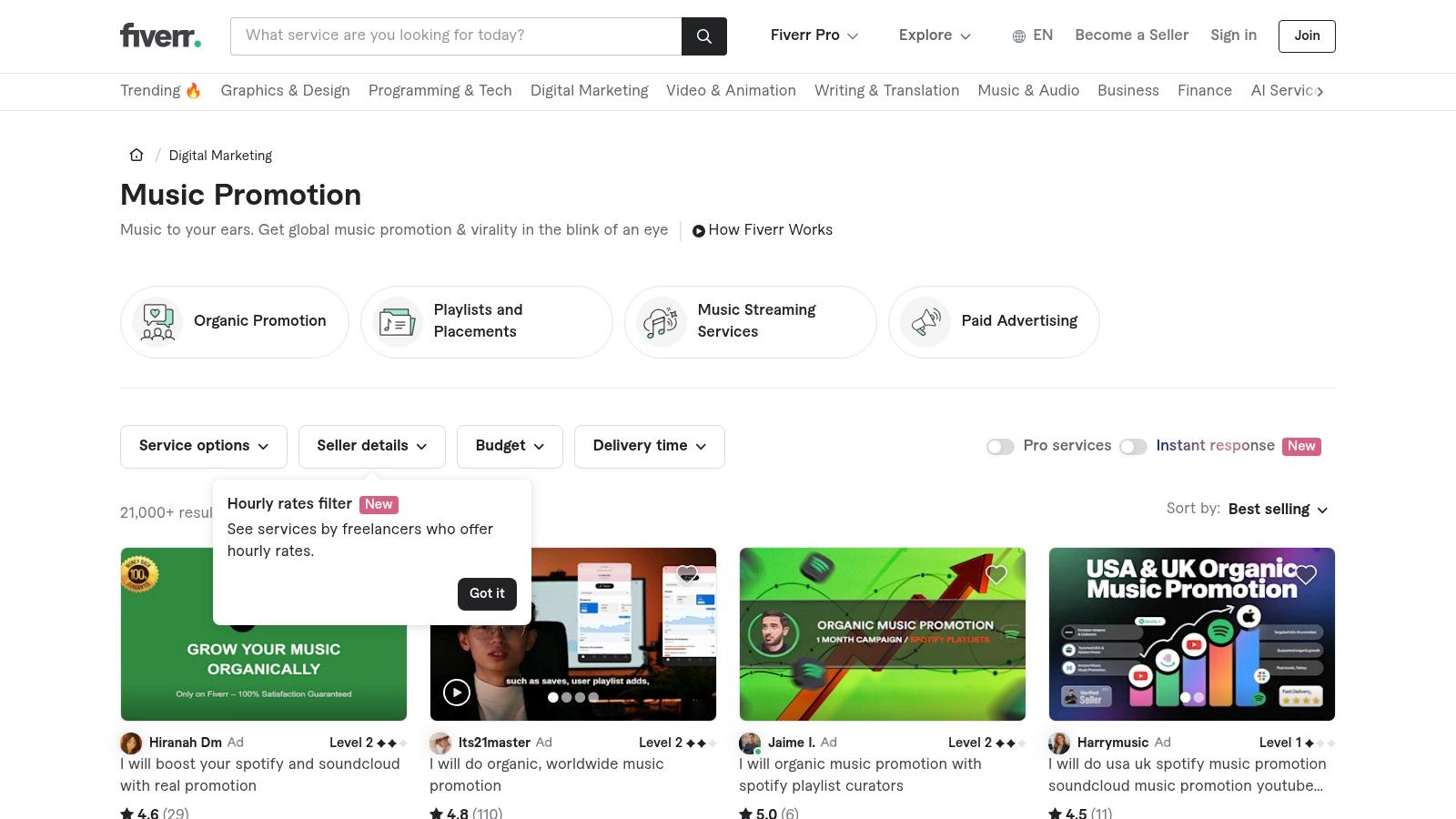Click the search magnifier button

click(703, 36)
